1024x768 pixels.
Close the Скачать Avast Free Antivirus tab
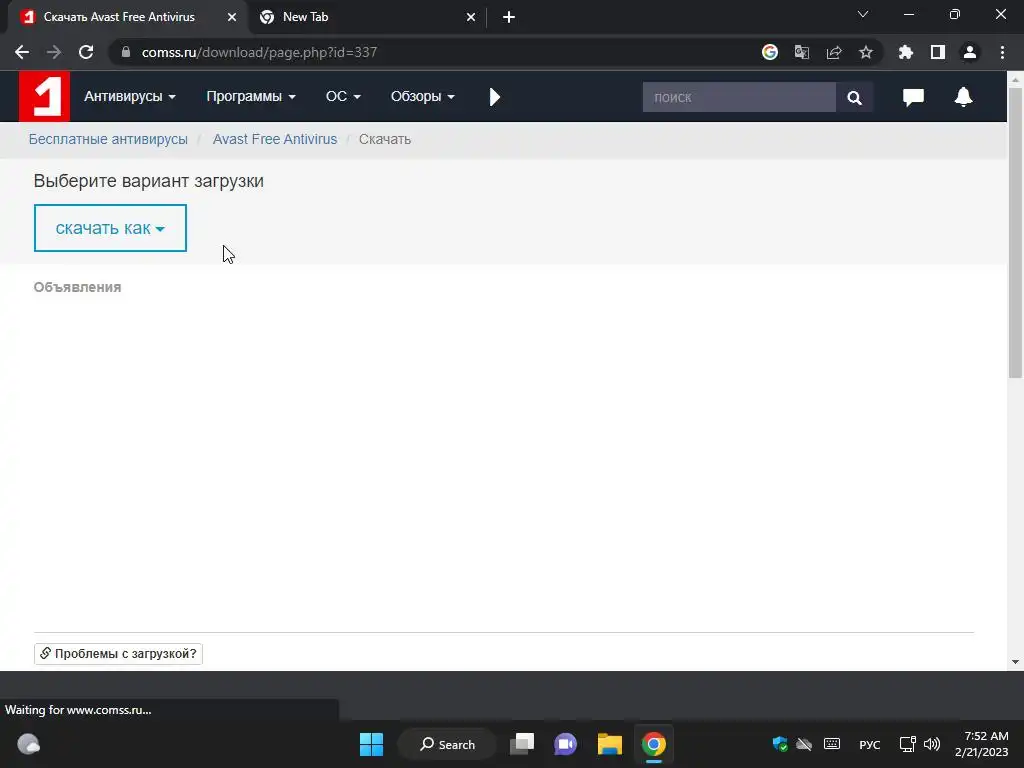[x=232, y=17]
